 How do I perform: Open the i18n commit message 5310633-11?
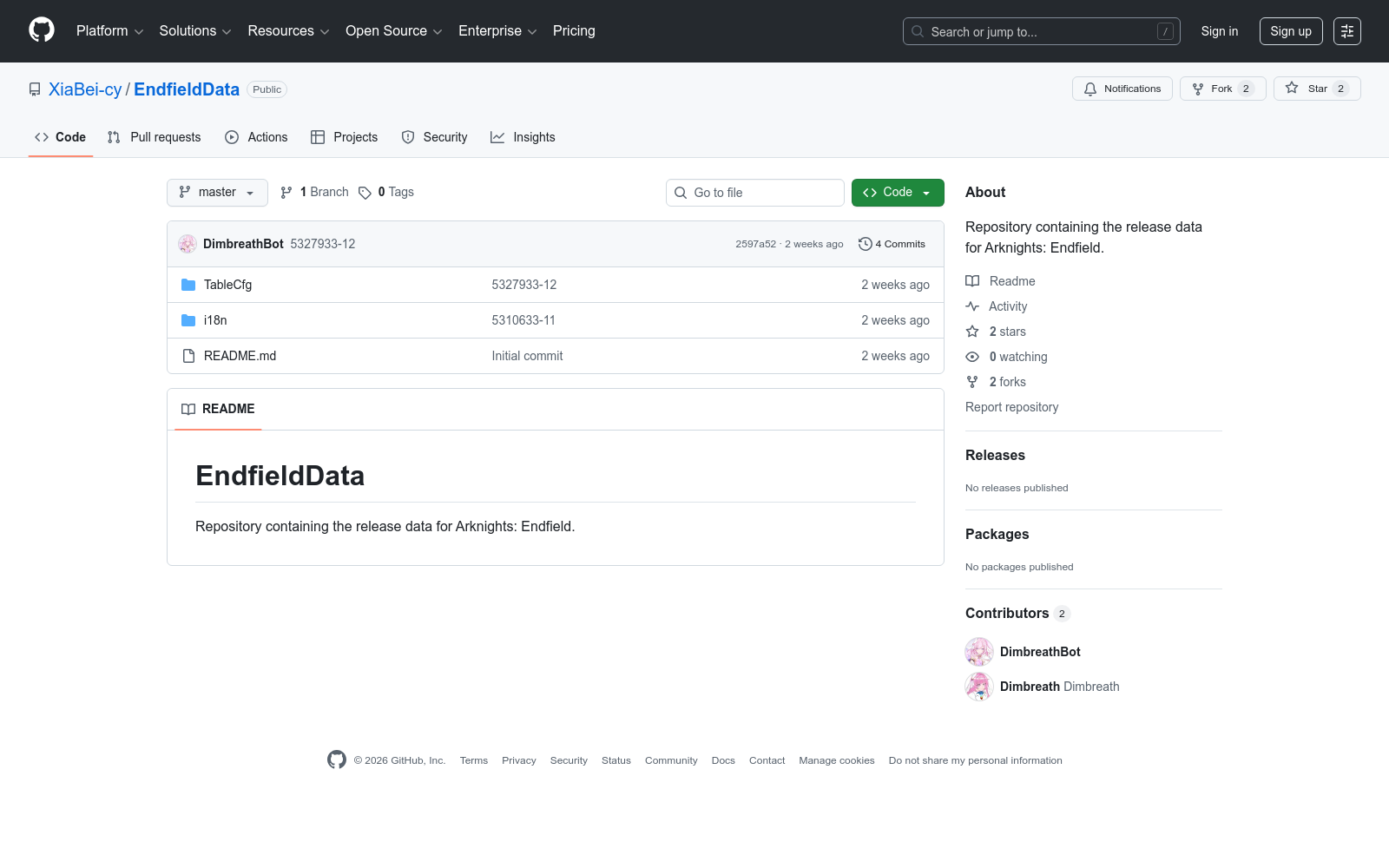(x=523, y=320)
